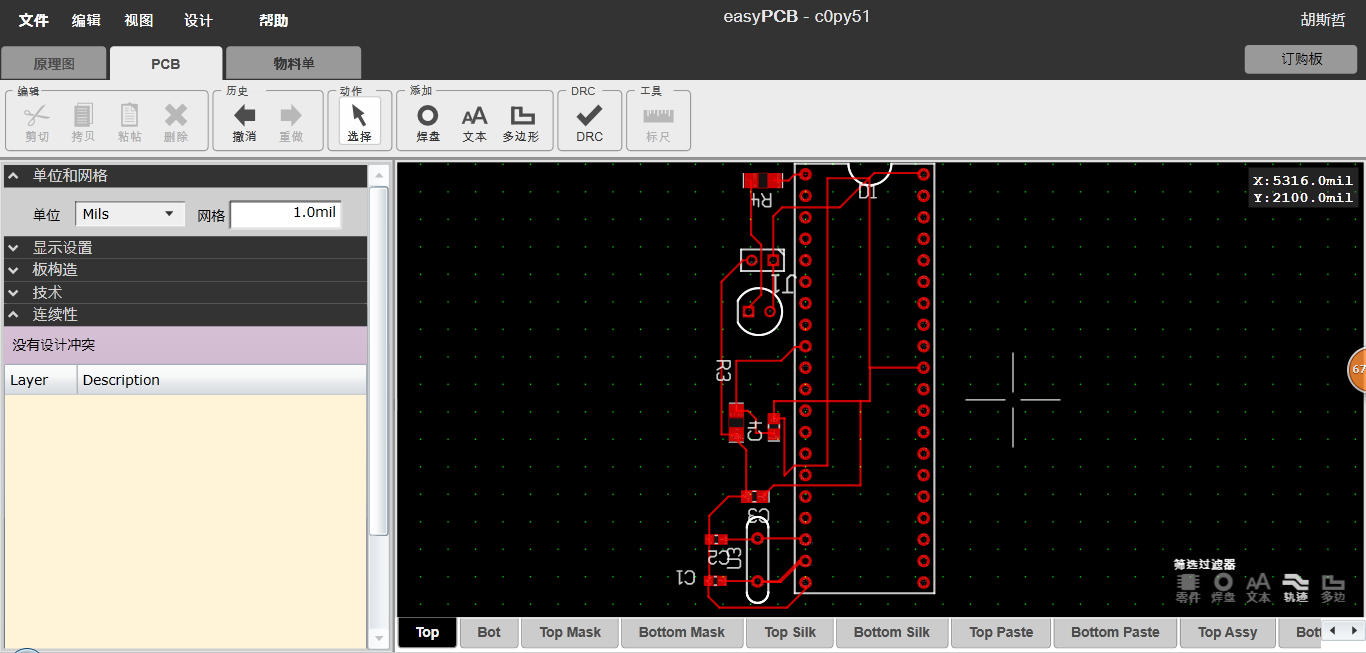Click the 订购板 order button
This screenshot has height=653, width=1366.
1301,59
